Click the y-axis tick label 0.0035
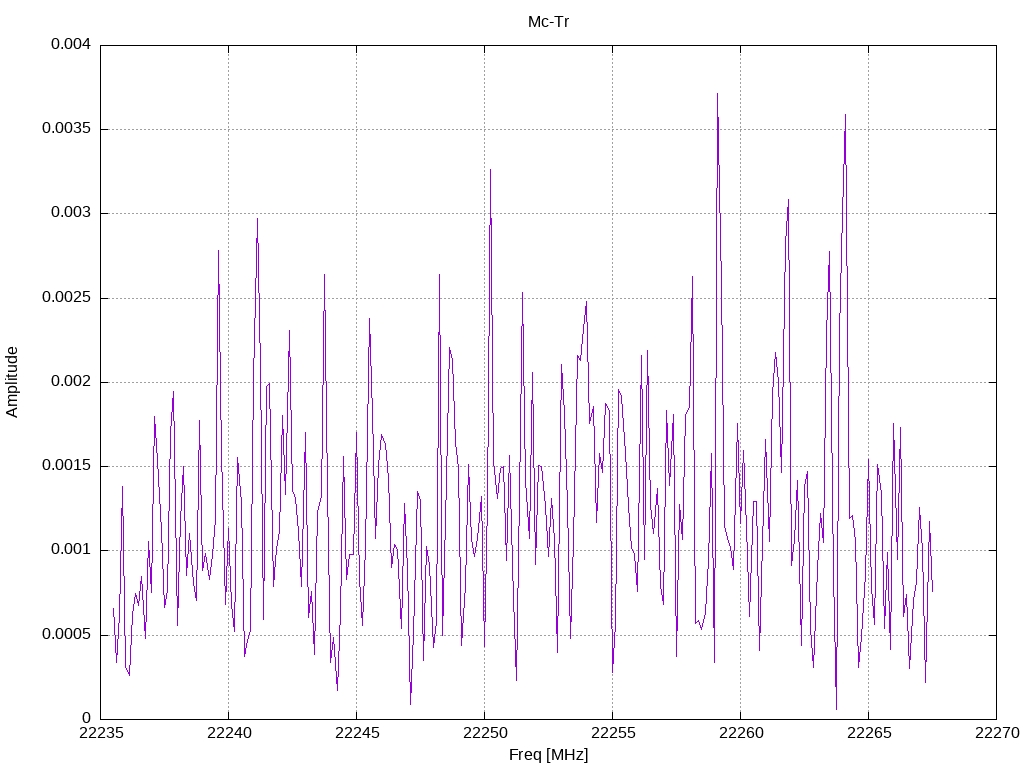Image resolution: width=1024 pixels, height=768 pixels. pyautogui.click(x=66, y=129)
